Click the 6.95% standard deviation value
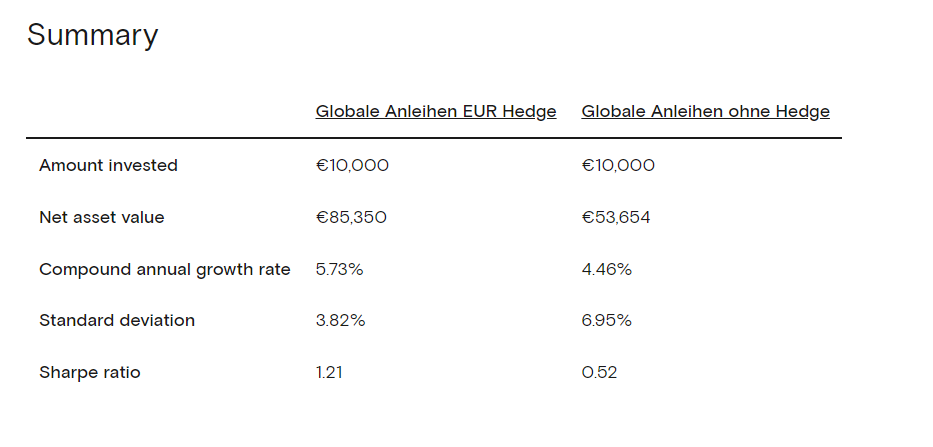 click(x=606, y=321)
